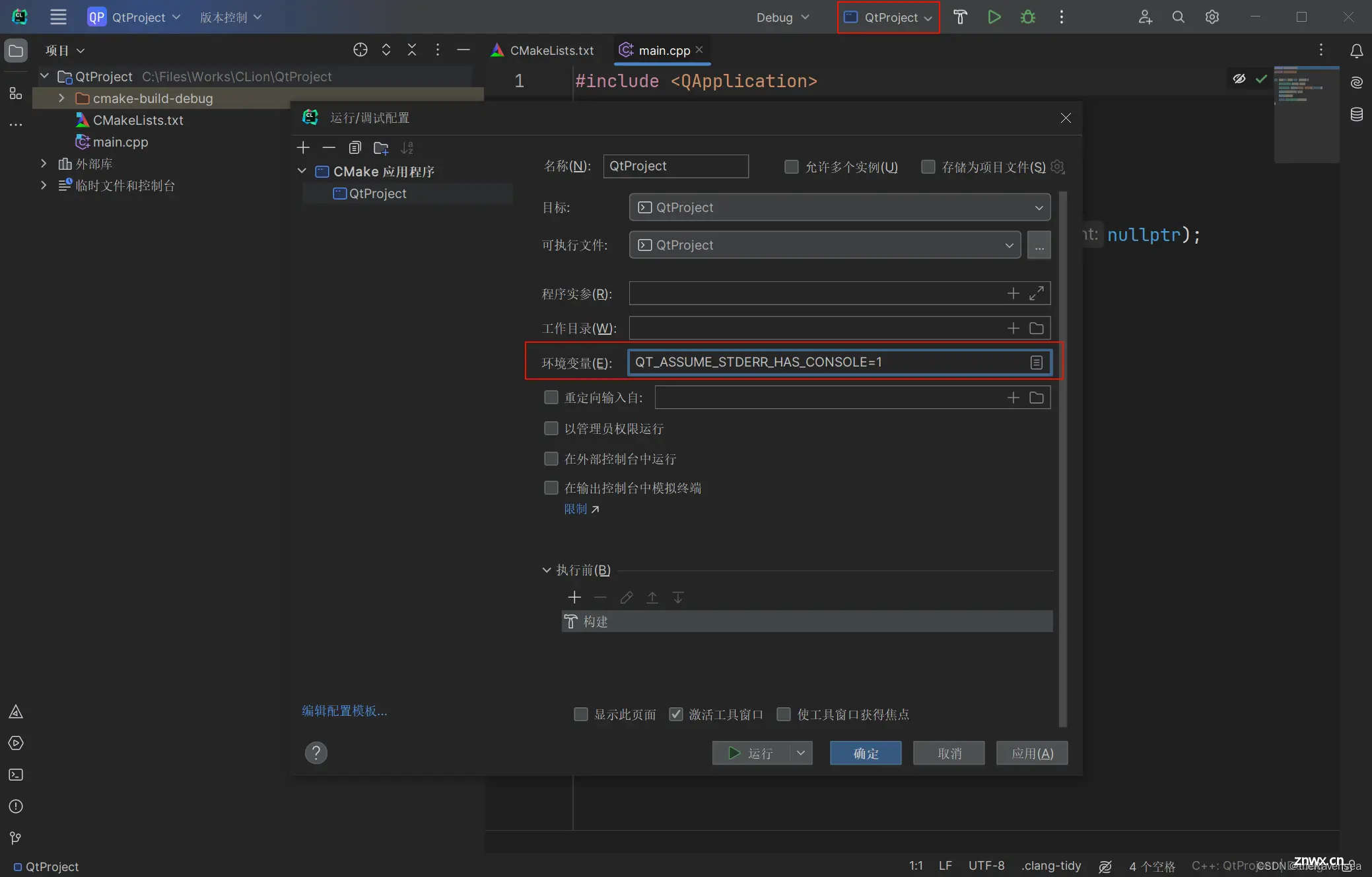
Task: Collapse all in Project panel
Action: click(x=412, y=50)
